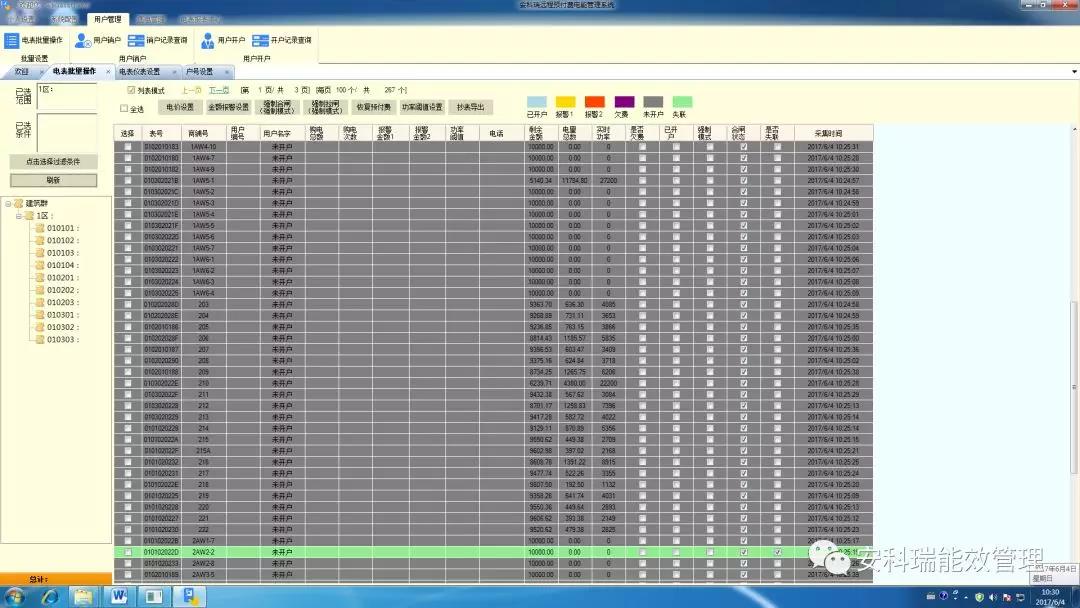Toggle the 列表模式 checkbox
The image size is (1080, 608).
click(131, 90)
